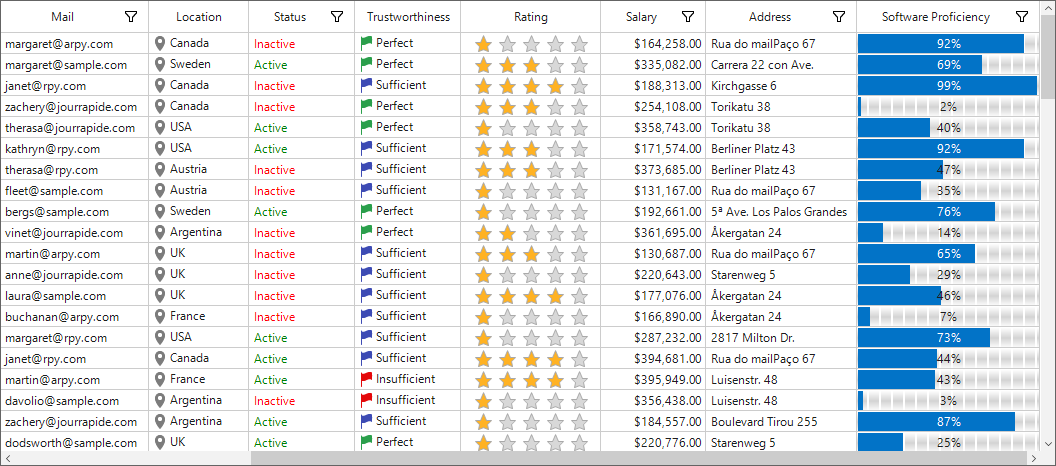Select the kathryn@rpy.com mail cell
The height and width of the screenshot is (466, 1056).
pyautogui.click(x=75, y=148)
